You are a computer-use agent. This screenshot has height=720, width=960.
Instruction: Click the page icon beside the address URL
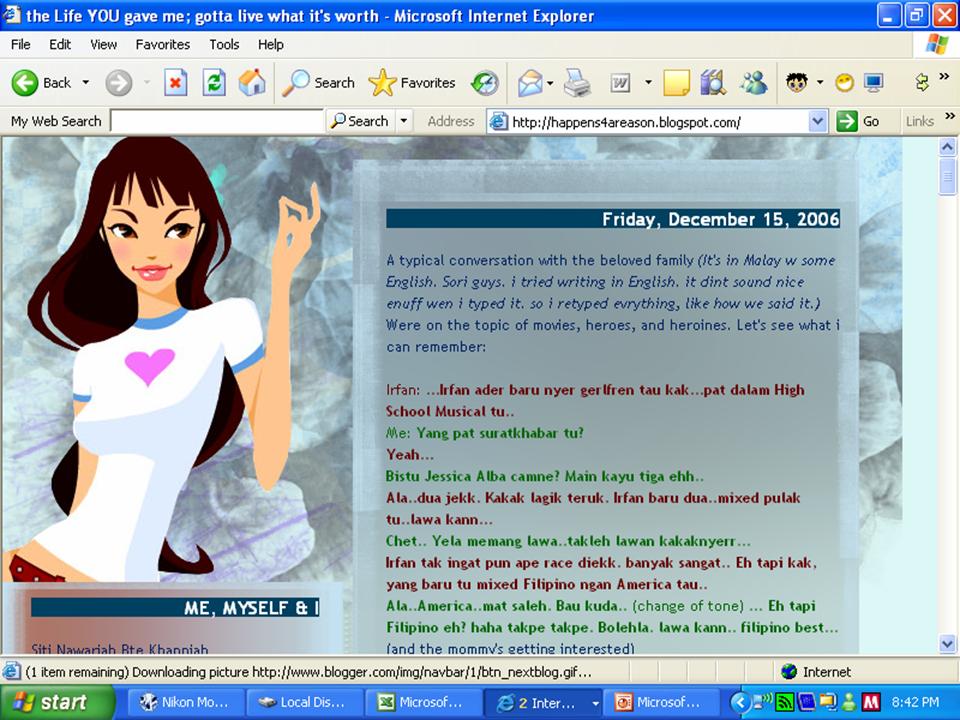click(499, 121)
